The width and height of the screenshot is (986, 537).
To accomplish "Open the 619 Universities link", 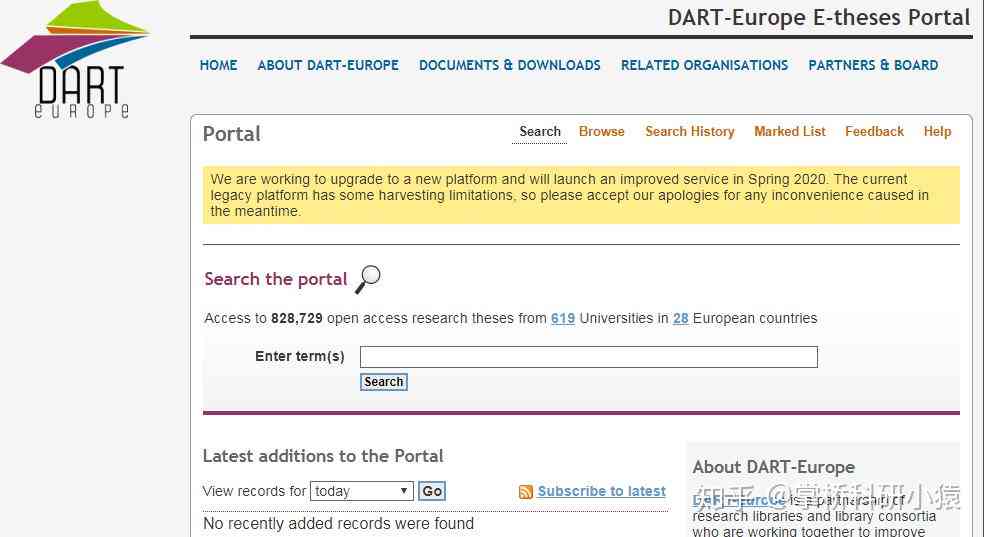I will click(x=563, y=318).
